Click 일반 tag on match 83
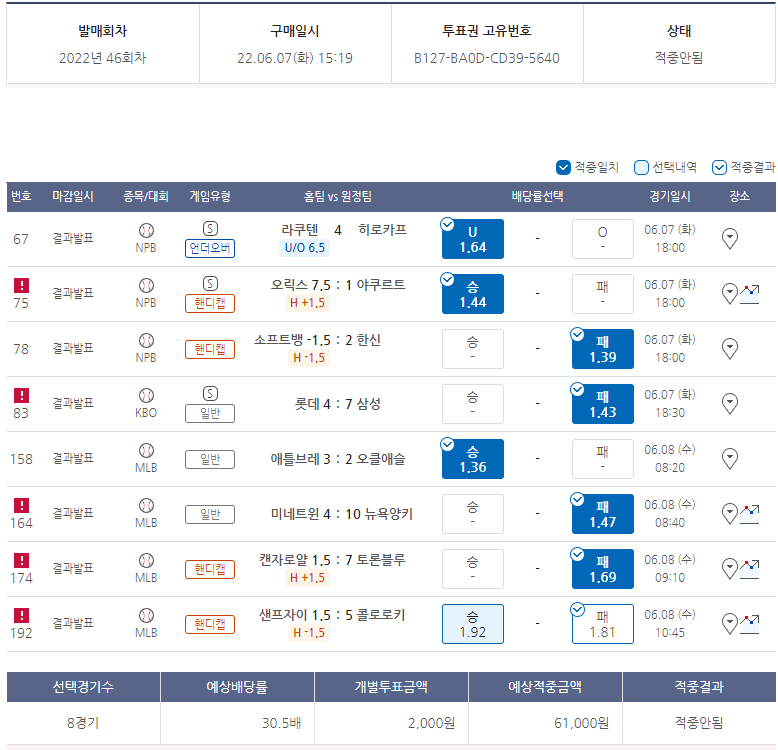Screen dimensions: 778x750 [x=210, y=414]
